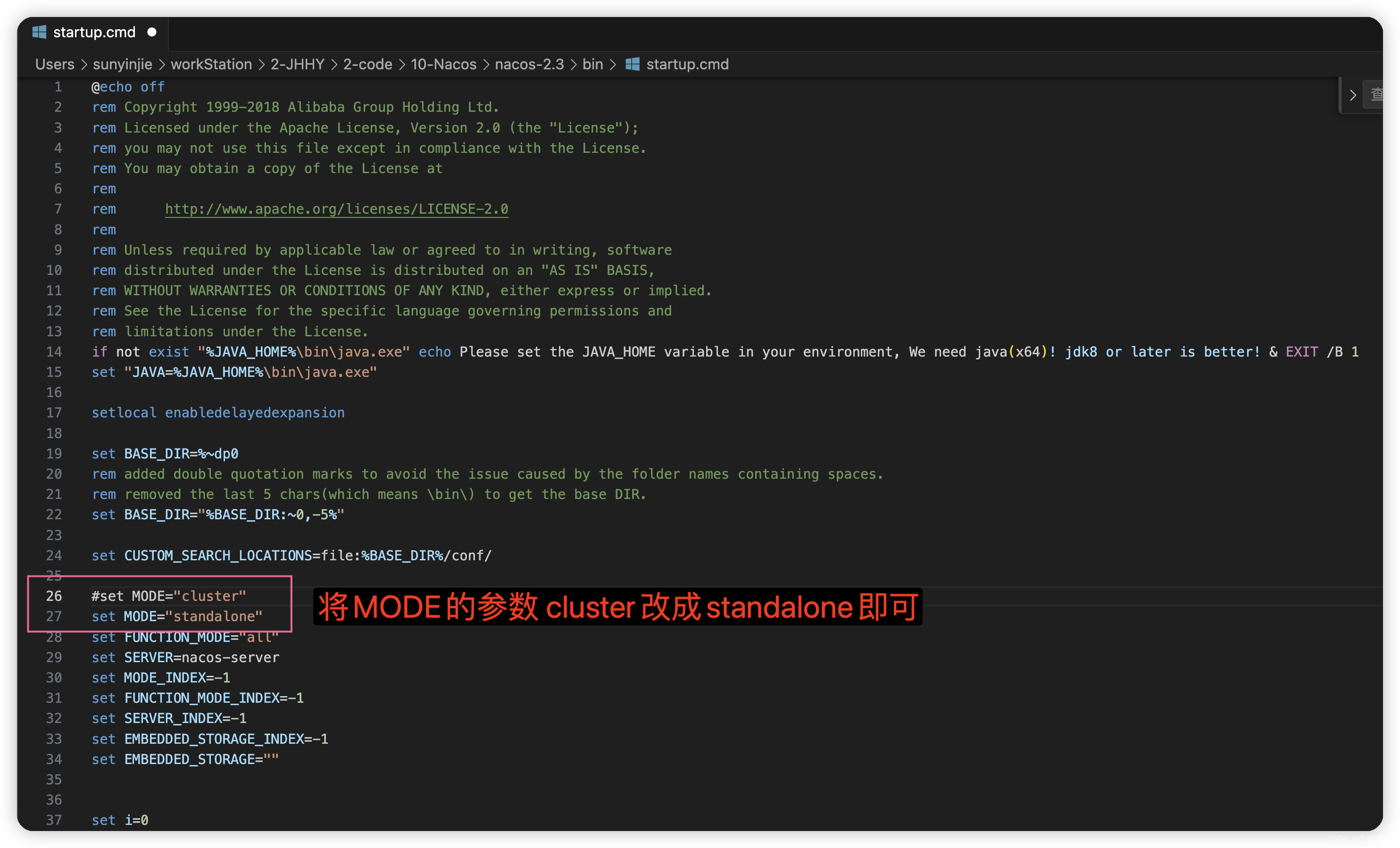Select the startup.cmd editor tab
The image size is (1400, 848).
point(94,33)
